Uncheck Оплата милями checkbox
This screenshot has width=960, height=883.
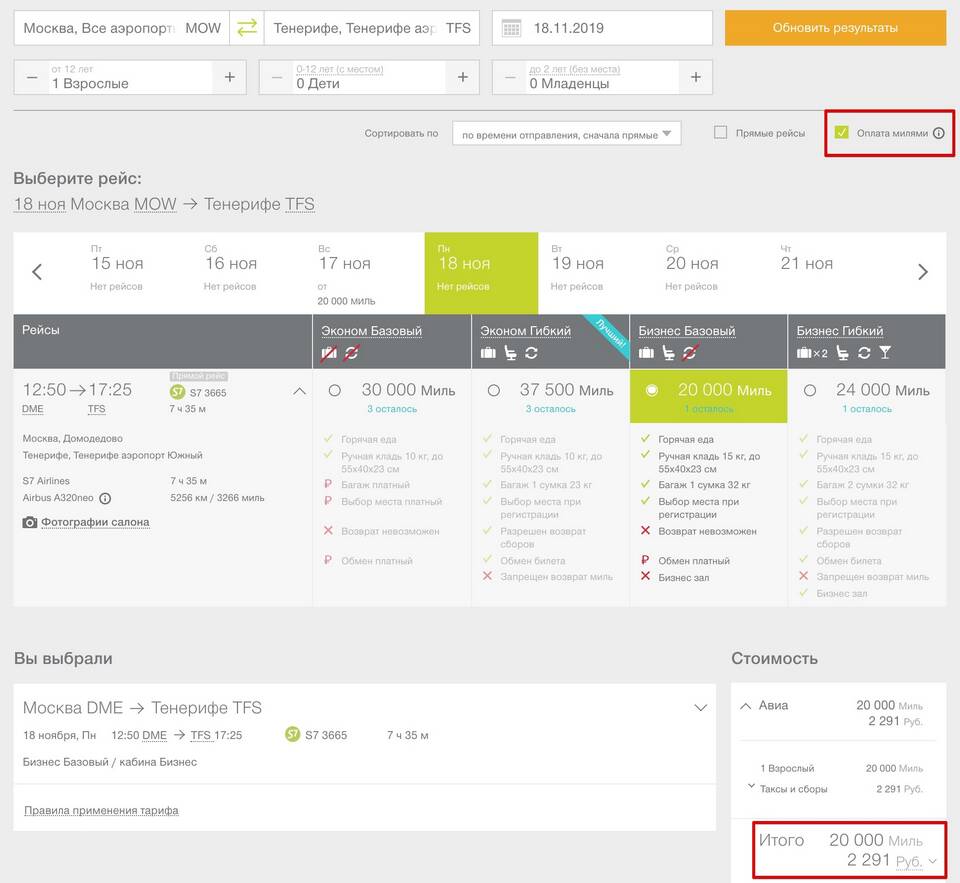point(841,133)
